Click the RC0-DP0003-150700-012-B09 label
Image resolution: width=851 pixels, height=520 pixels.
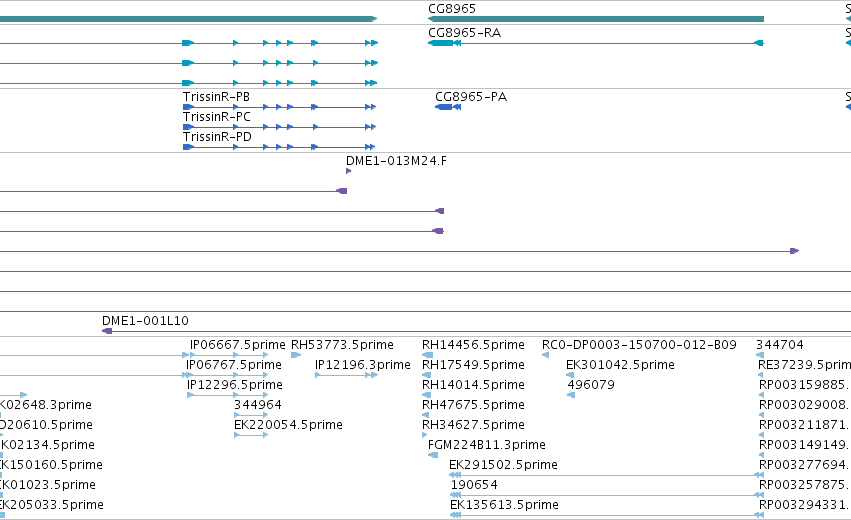pyautogui.click(x=639, y=345)
